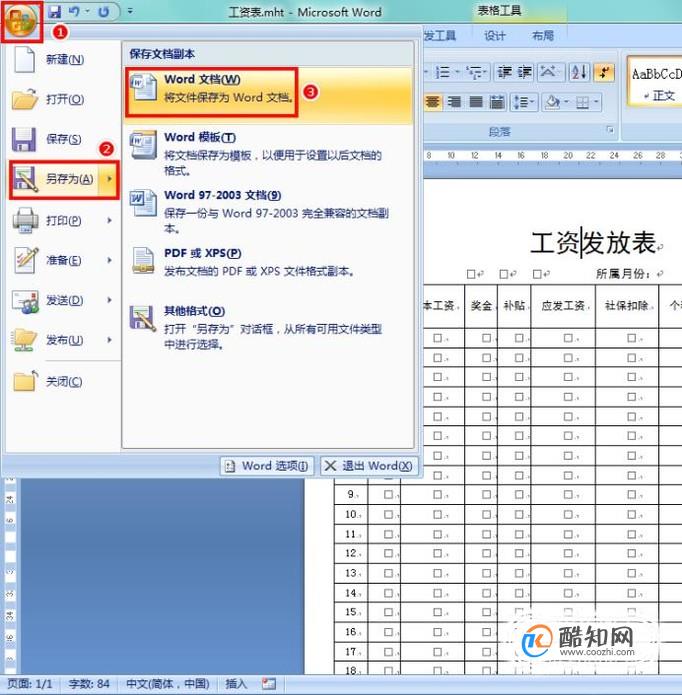Click 中文(简体, 中国) language indicator

pyautogui.click(x=168, y=684)
